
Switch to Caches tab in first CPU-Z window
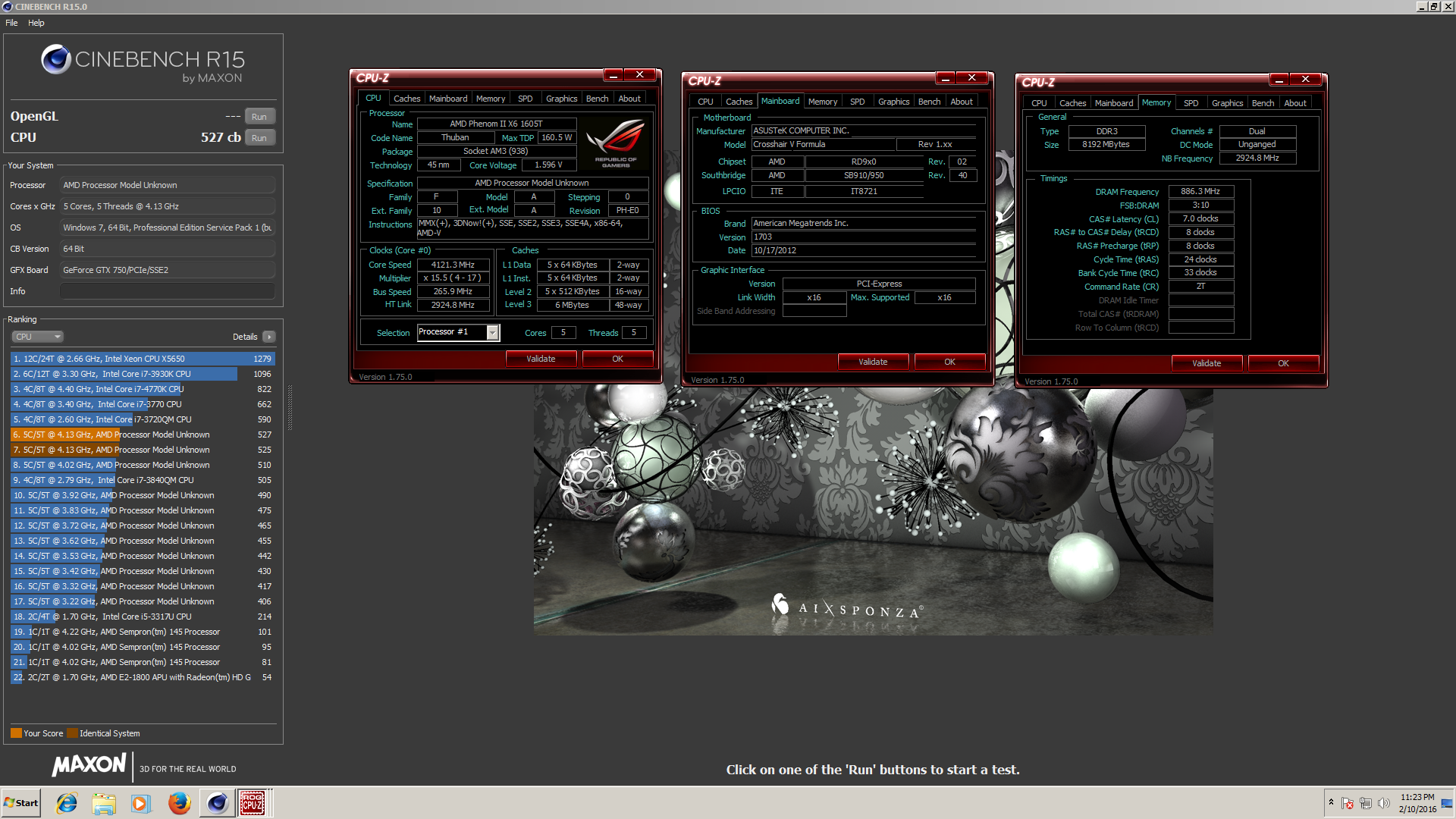pyautogui.click(x=406, y=99)
